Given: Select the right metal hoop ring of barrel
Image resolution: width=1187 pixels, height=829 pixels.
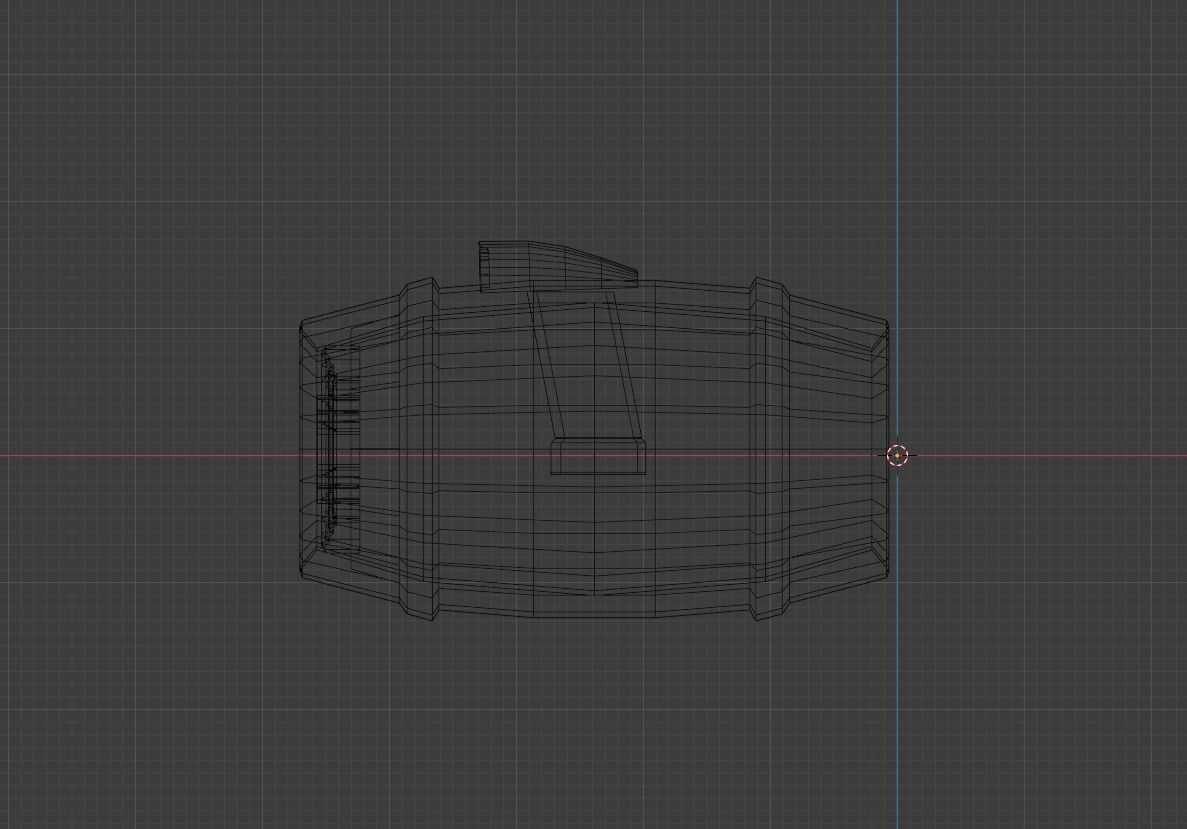Looking at the screenshot, I should tap(770, 450).
